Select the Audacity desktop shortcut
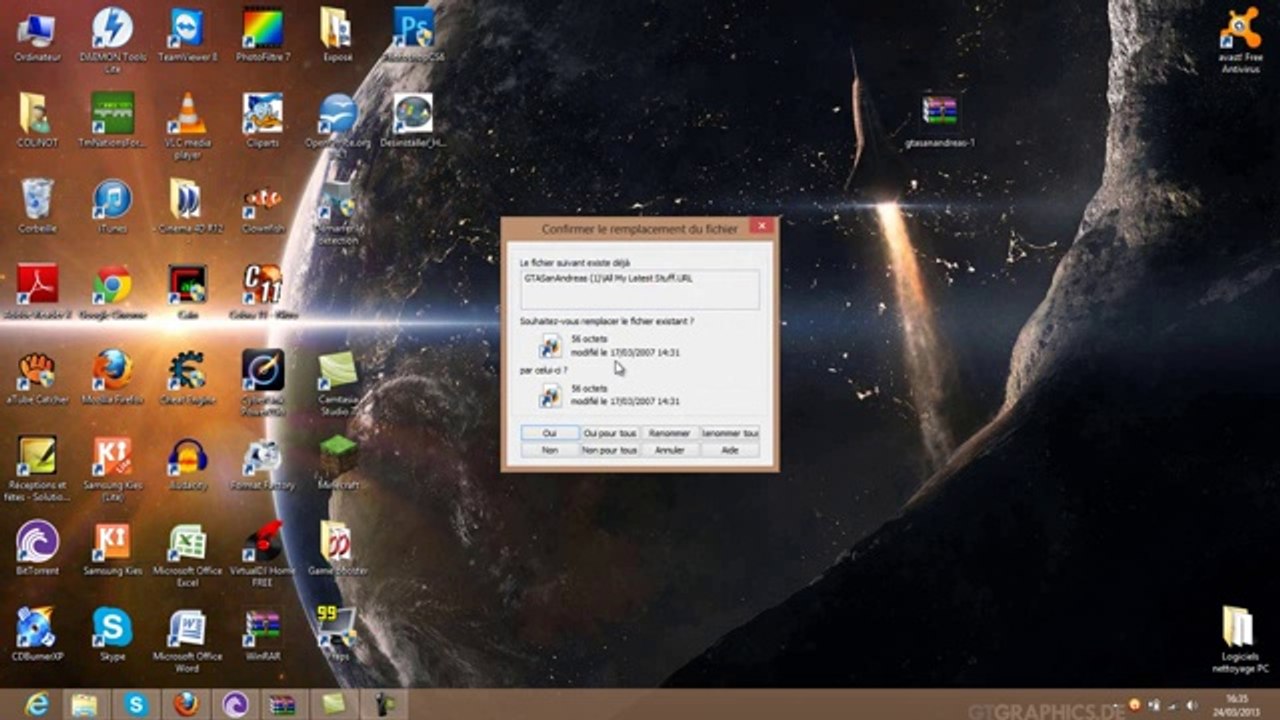1280x720 pixels. coord(187,463)
